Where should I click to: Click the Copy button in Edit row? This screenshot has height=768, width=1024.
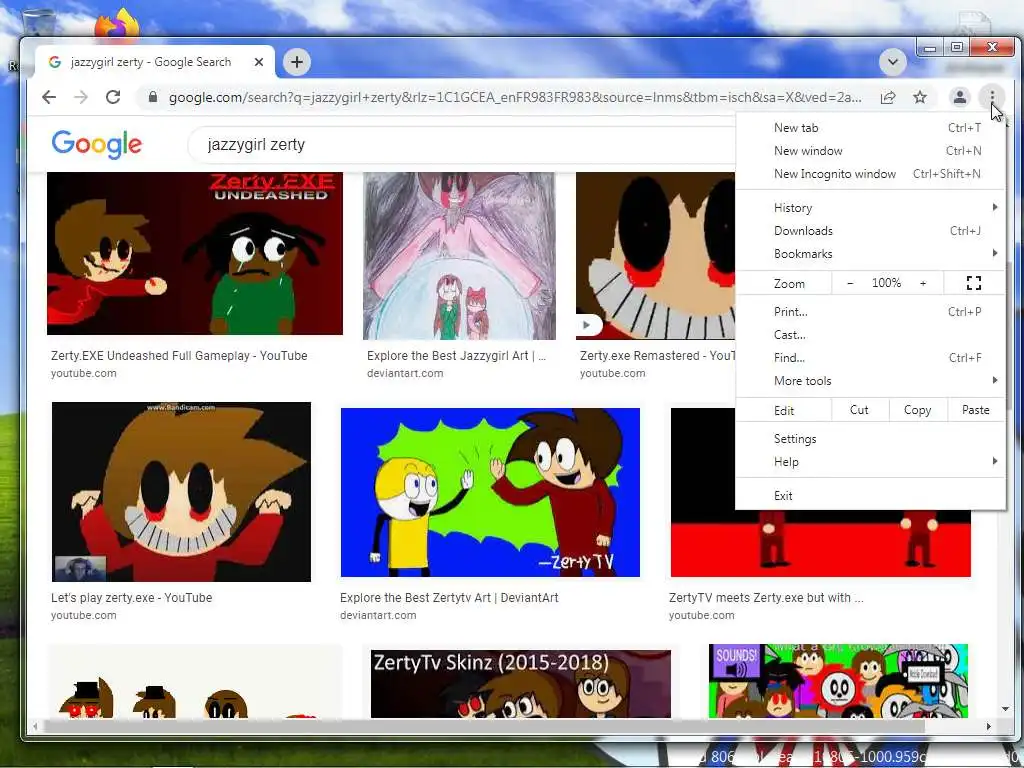point(918,410)
